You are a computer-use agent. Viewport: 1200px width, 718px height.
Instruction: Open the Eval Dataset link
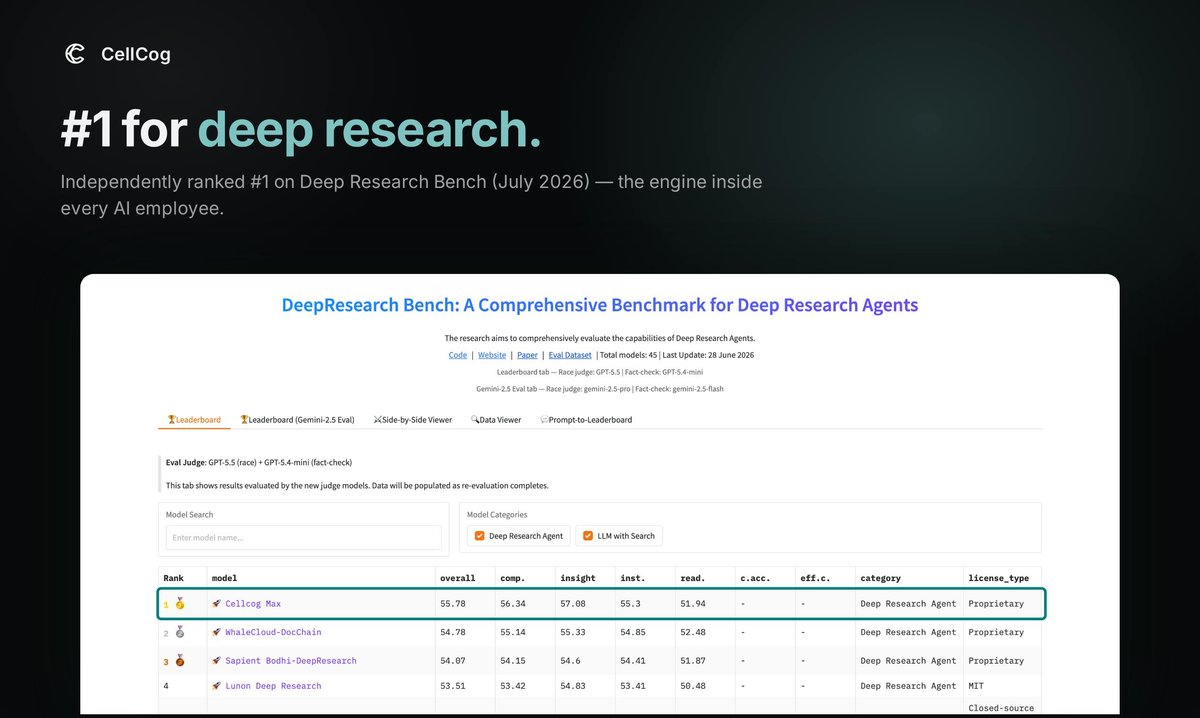click(x=570, y=354)
